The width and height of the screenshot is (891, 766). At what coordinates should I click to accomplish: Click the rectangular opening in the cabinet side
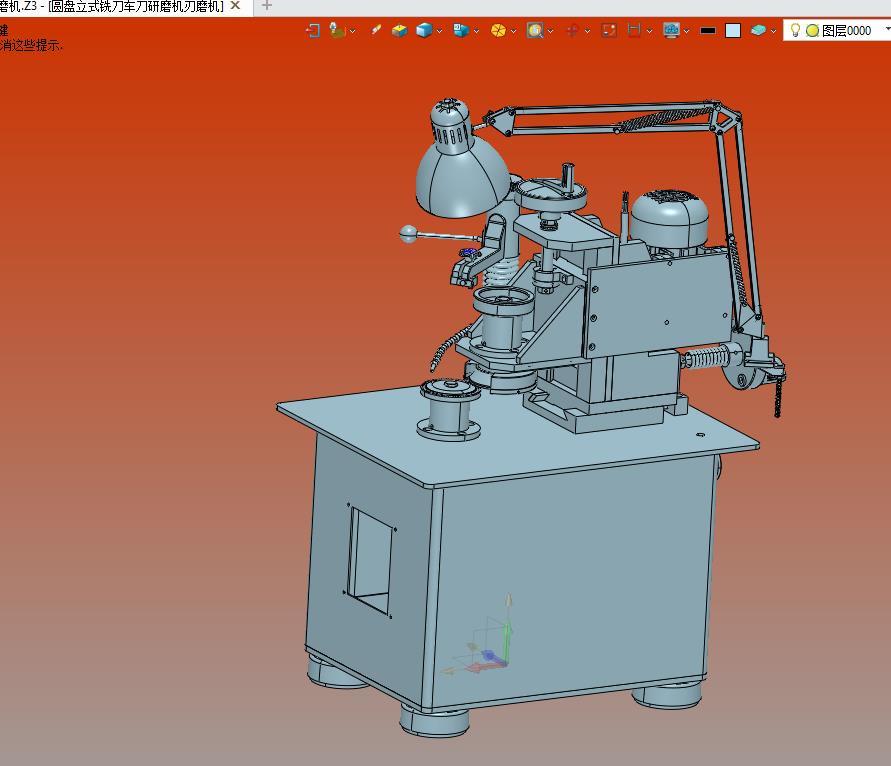(x=369, y=560)
